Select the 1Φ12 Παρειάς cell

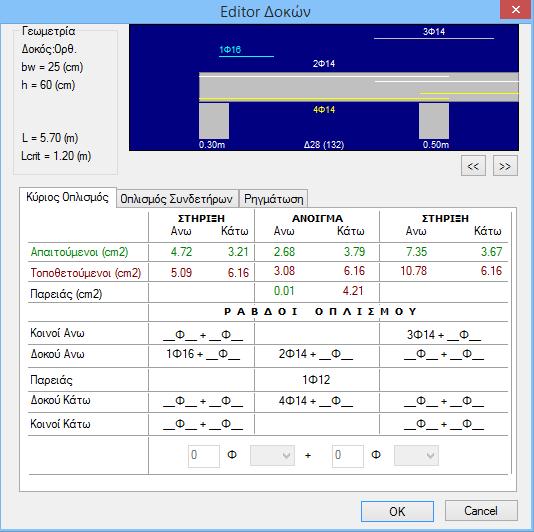[x=316, y=379]
